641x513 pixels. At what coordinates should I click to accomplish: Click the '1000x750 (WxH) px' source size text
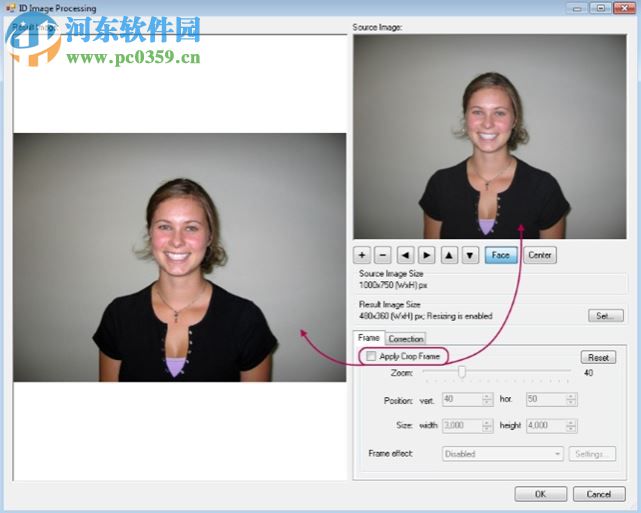pyautogui.click(x=393, y=285)
